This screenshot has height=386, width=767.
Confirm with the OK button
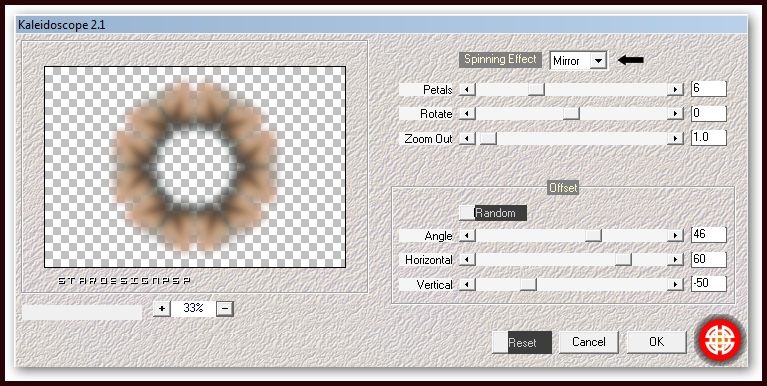[x=656, y=342]
